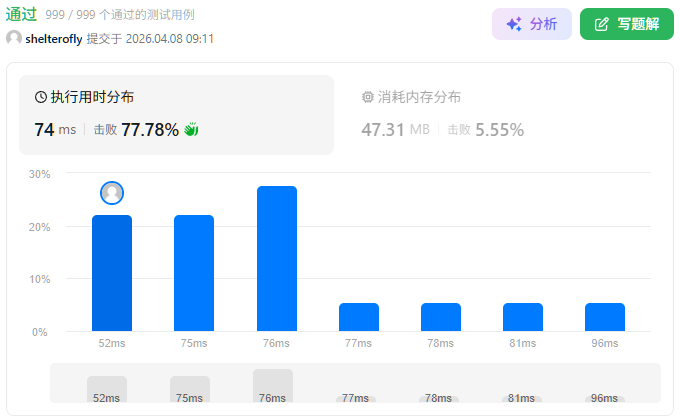Viewport: 680px width, 419px height.
Task: Click the clock icon beside 执行用时分布
Action: (41, 97)
